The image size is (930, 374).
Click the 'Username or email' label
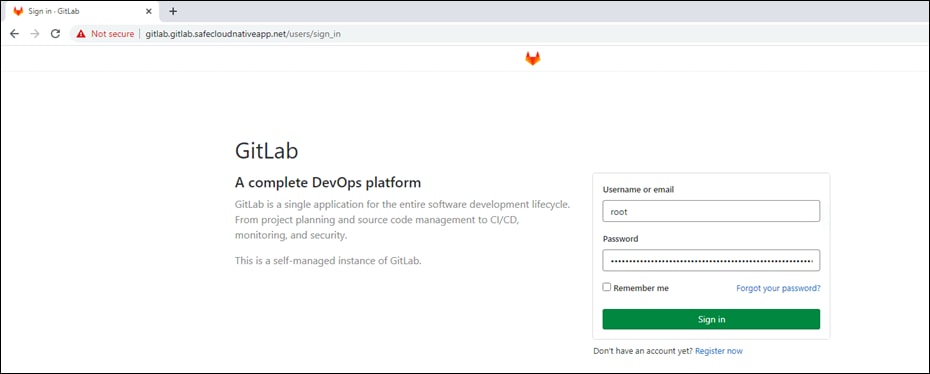tap(638, 190)
